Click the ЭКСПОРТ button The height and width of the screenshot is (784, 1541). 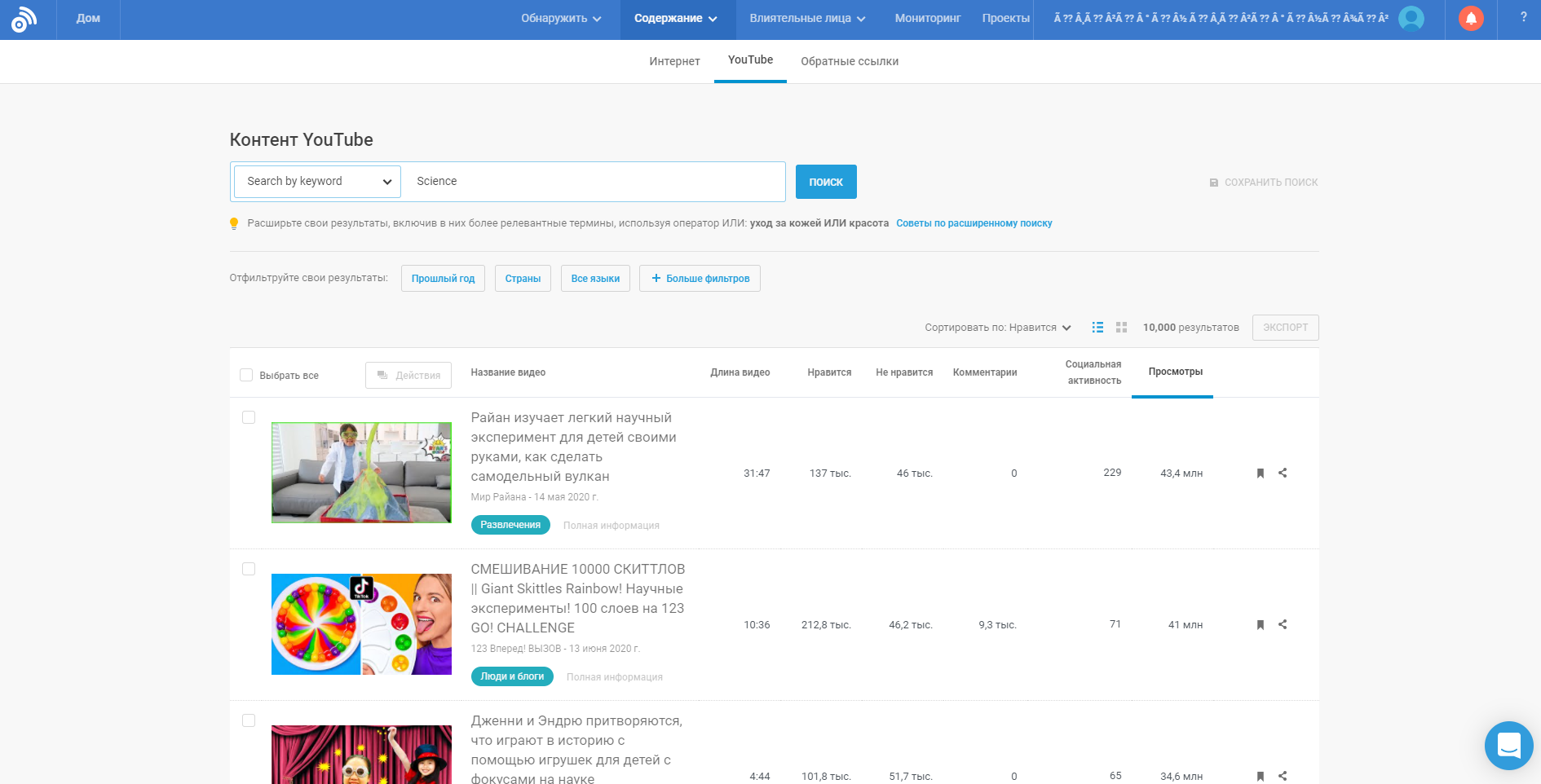[x=1285, y=327]
